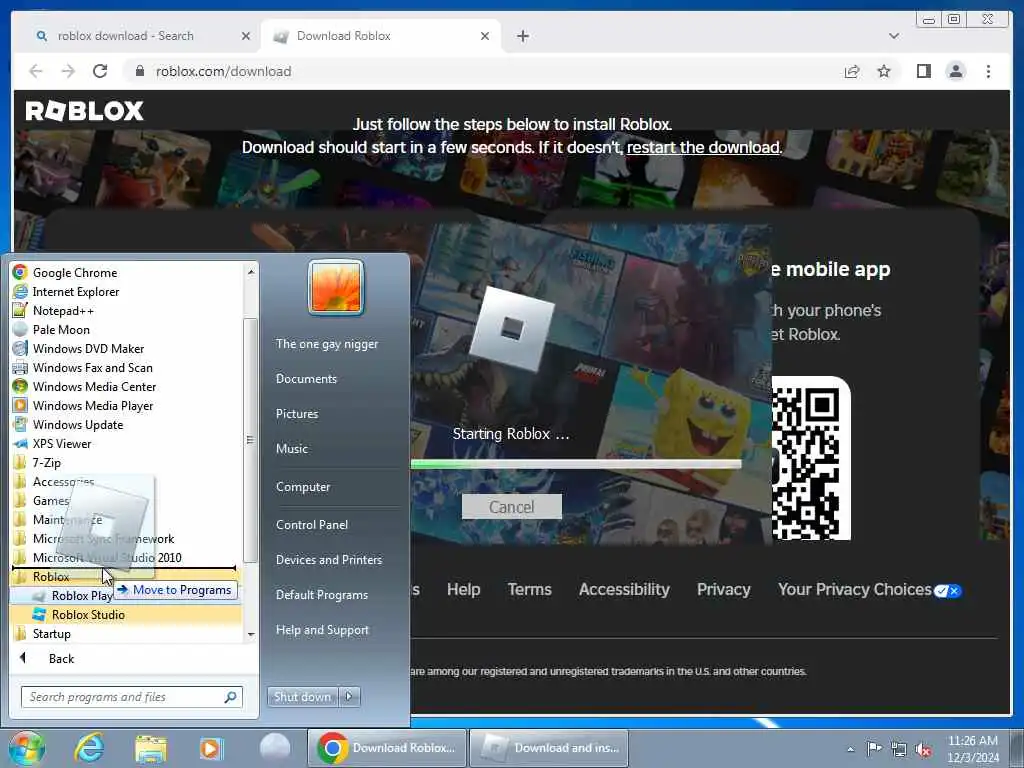Open a new Chrome tab
This screenshot has height=768, width=1024.
point(522,36)
